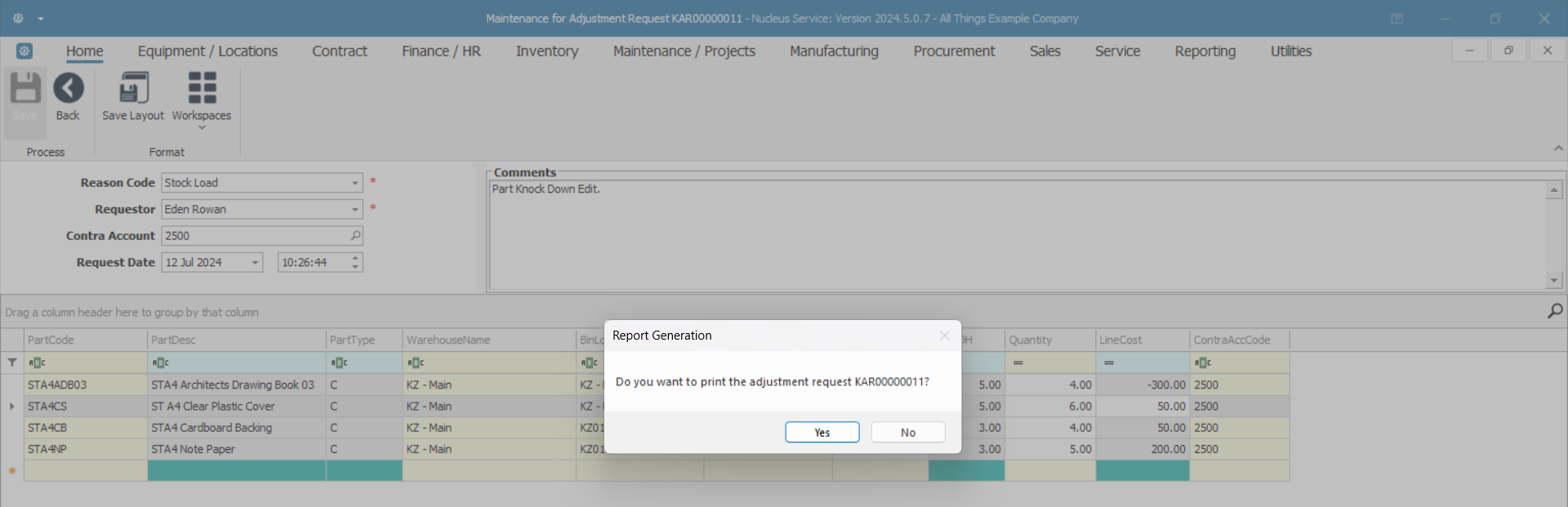Open the Service tab
1568x507 pixels.
coord(1117,51)
